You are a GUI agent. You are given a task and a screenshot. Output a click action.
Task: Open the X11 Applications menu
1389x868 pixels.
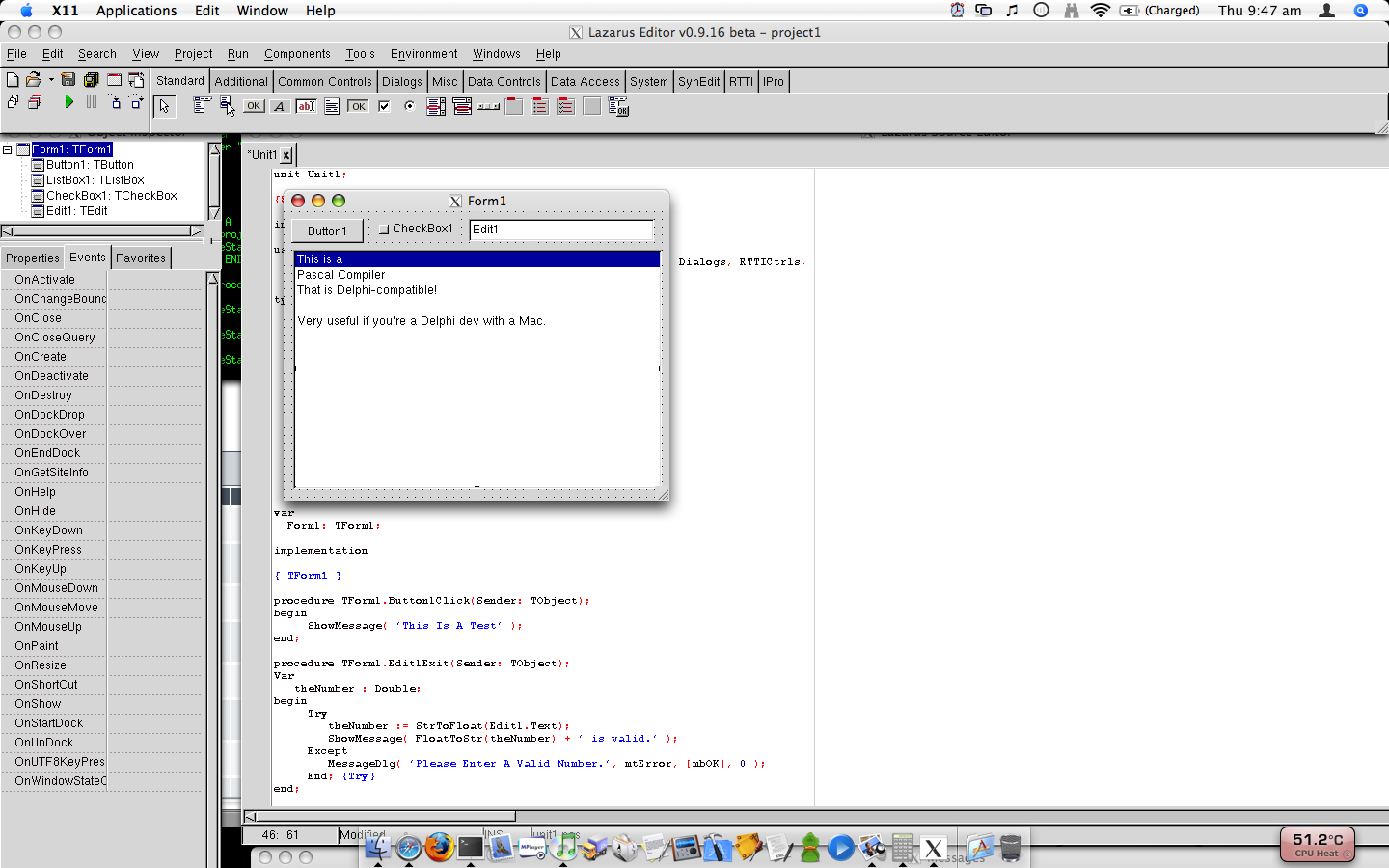(x=136, y=11)
